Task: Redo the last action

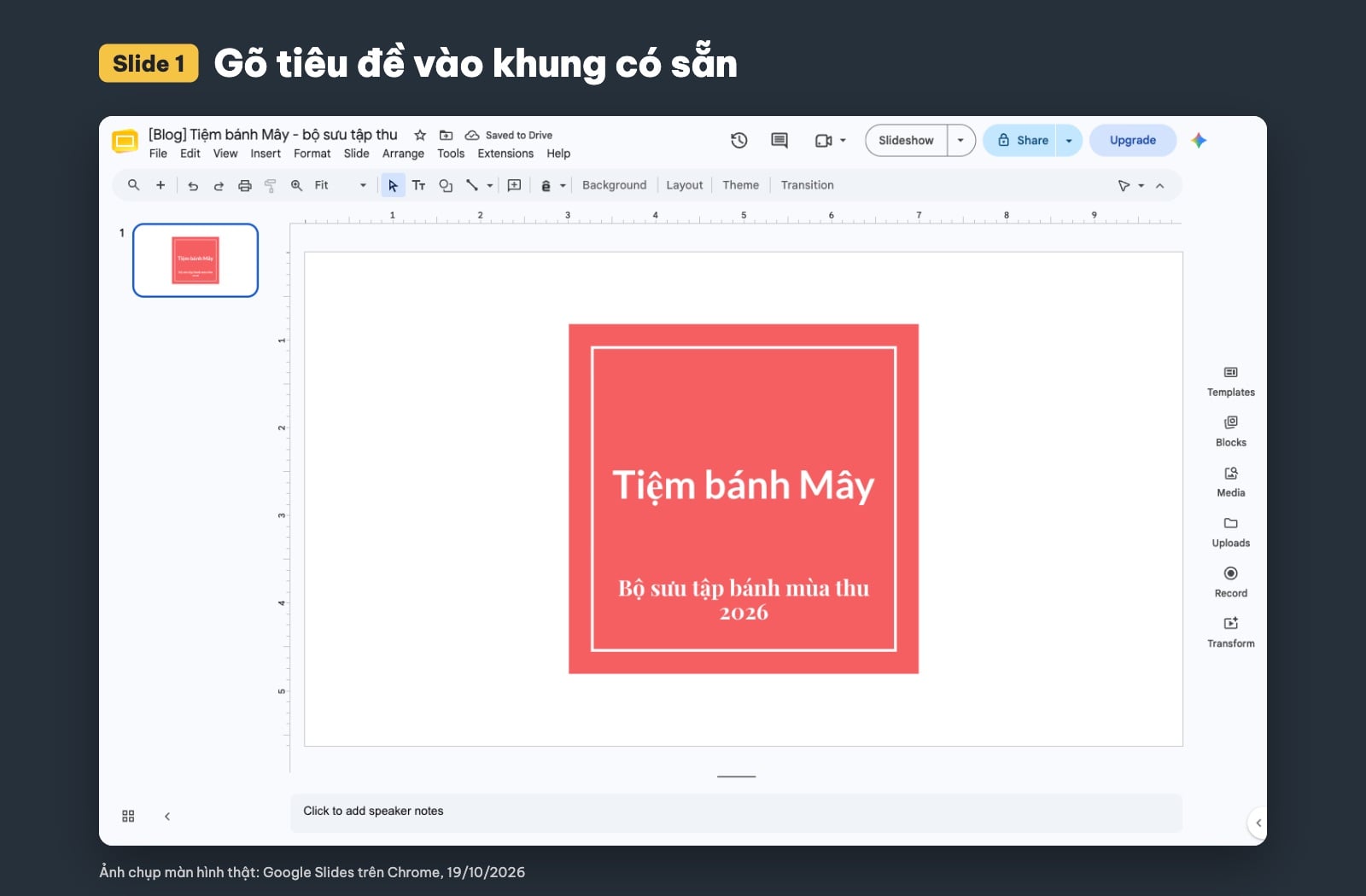Action: click(219, 185)
